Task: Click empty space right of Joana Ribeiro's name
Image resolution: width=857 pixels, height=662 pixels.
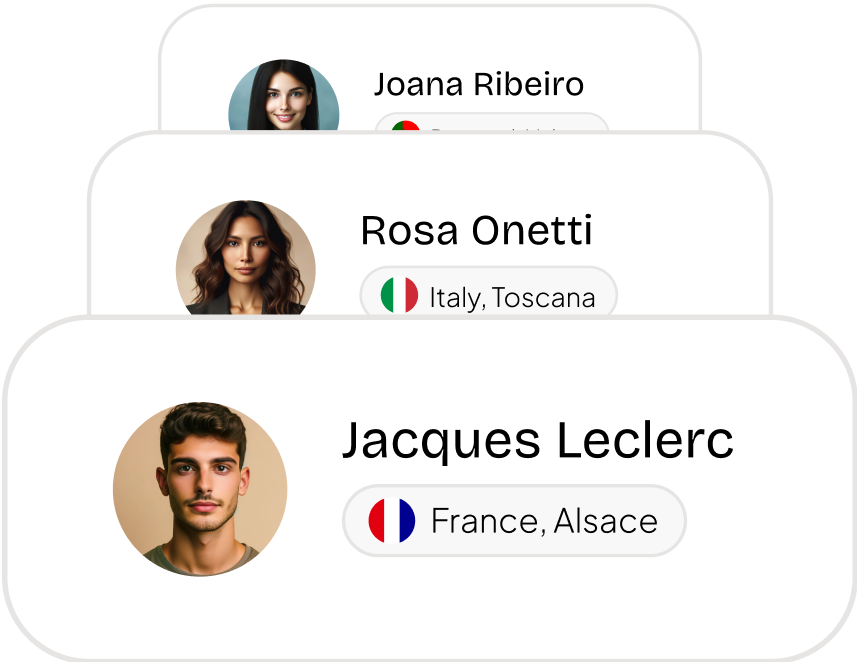Action: [x=640, y=85]
